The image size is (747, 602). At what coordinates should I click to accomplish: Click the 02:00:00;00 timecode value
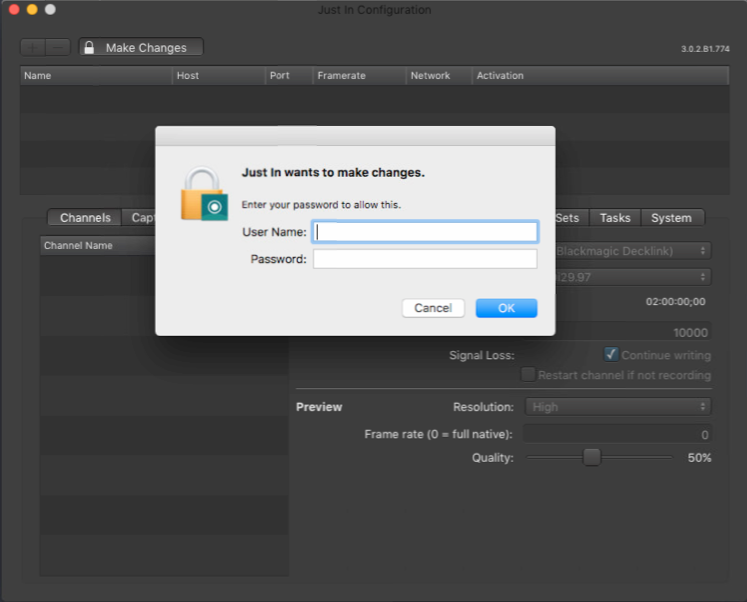coord(676,301)
